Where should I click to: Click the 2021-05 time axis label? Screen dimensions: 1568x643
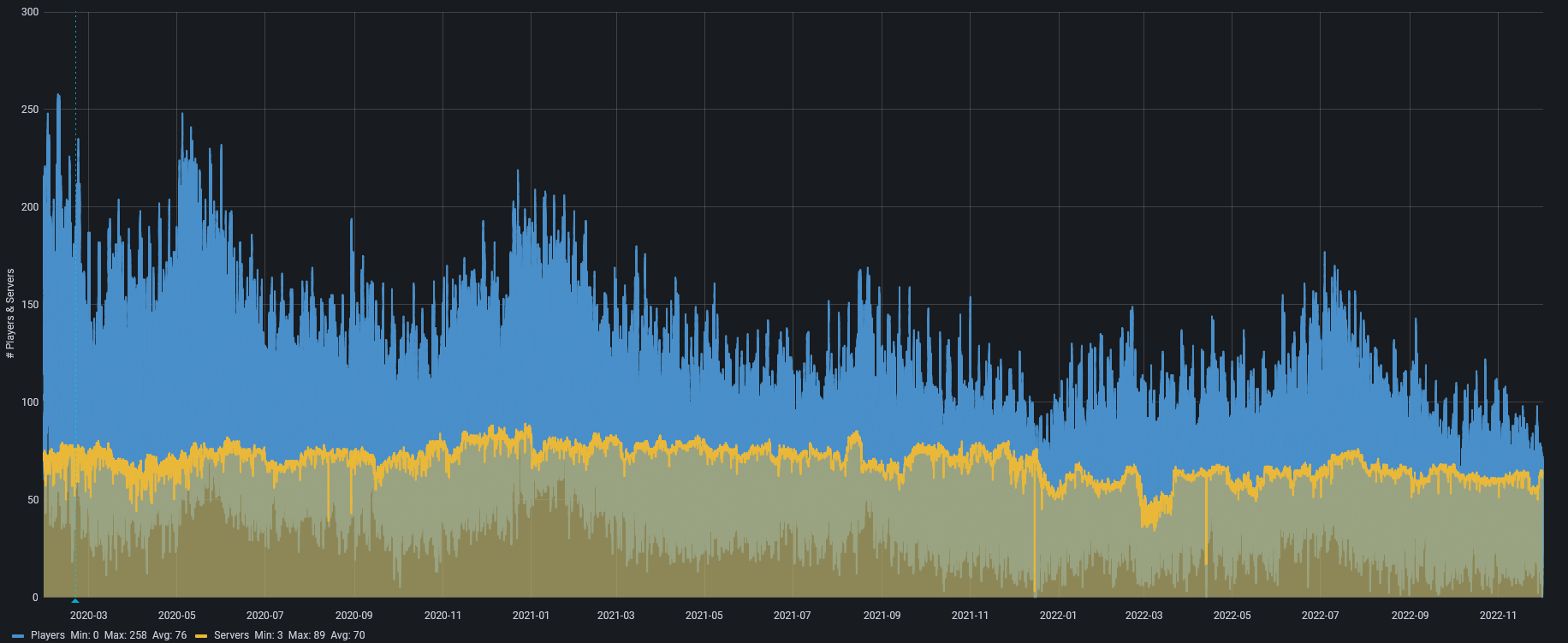pos(704,616)
